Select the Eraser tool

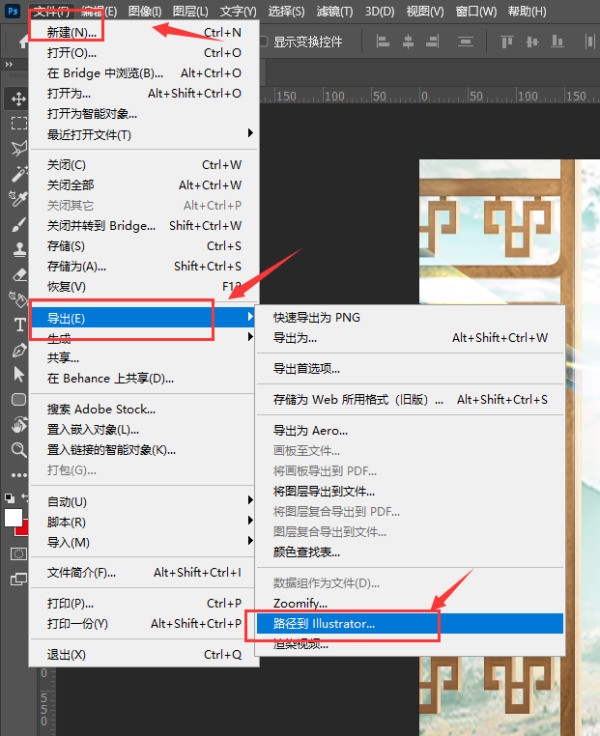(18, 273)
